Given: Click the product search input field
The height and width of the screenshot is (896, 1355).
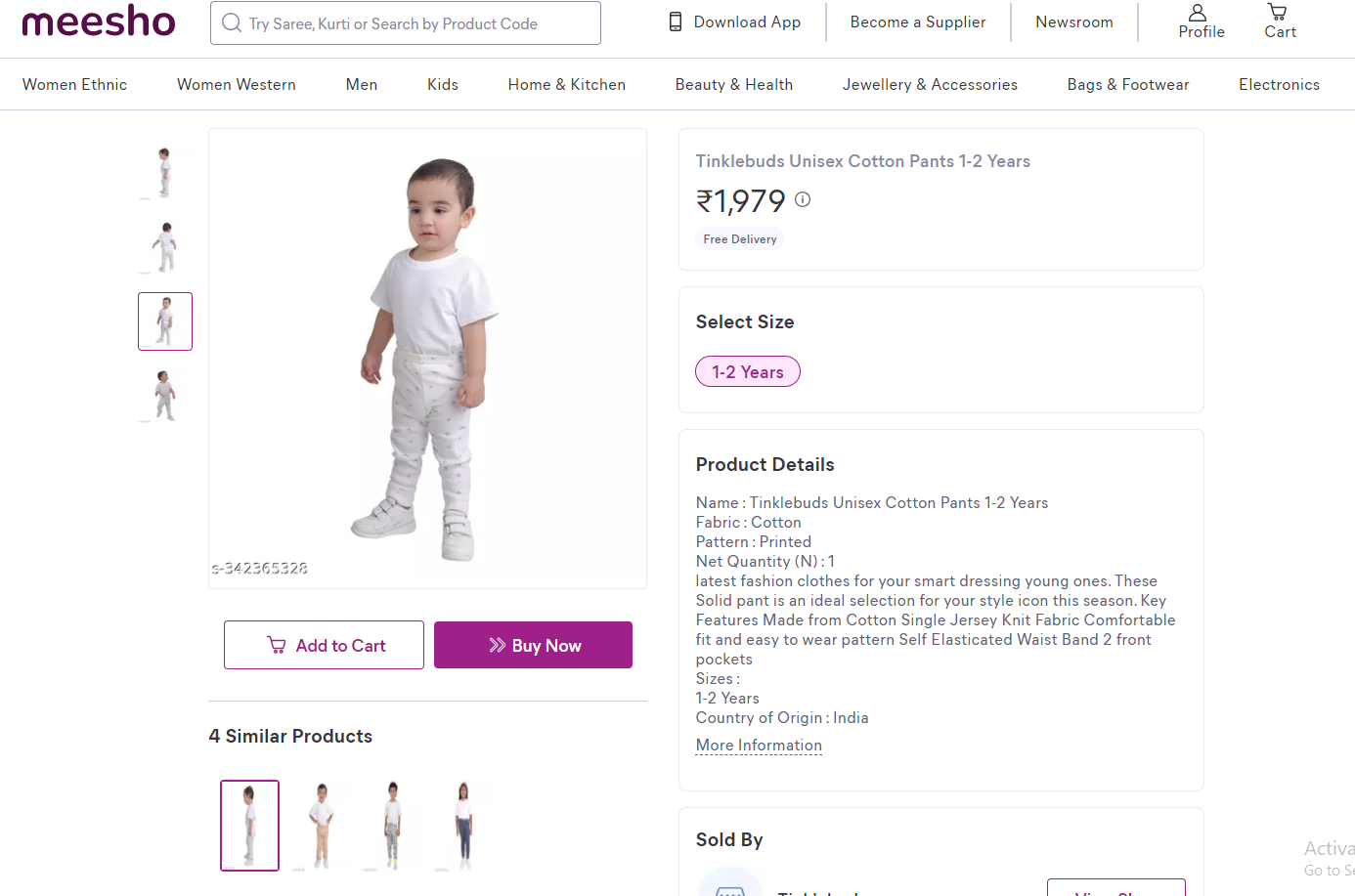Looking at the screenshot, I should tap(411, 23).
